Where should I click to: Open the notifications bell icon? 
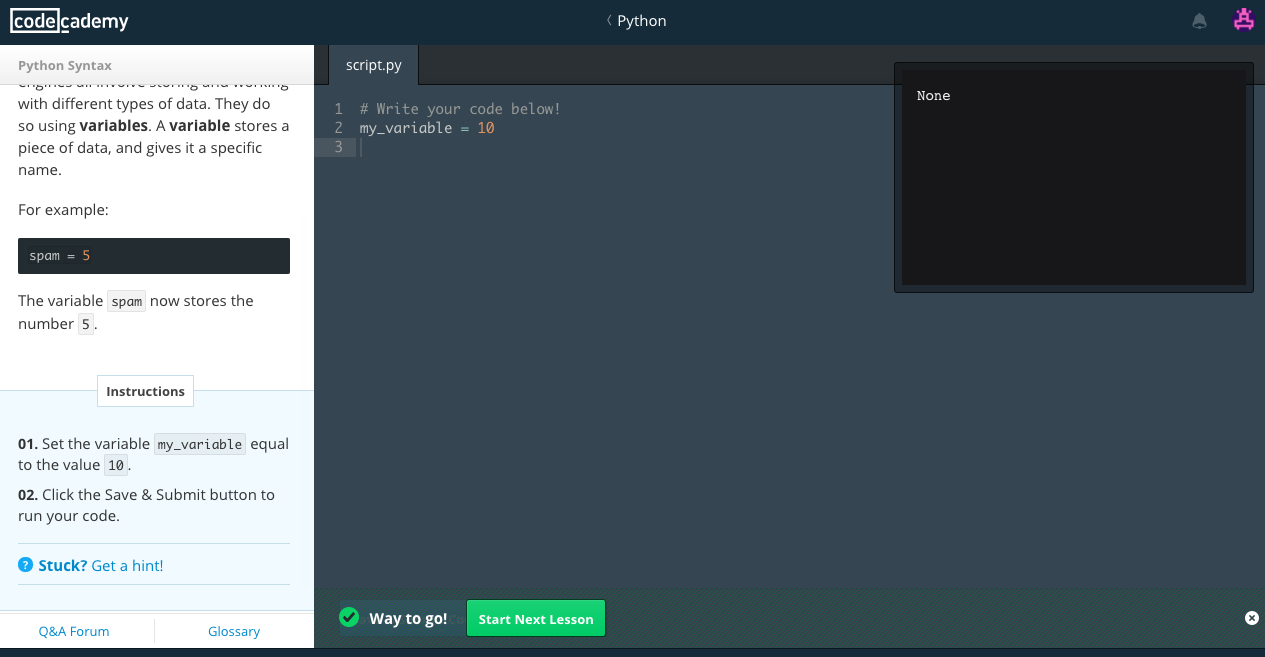point(1199,20)
